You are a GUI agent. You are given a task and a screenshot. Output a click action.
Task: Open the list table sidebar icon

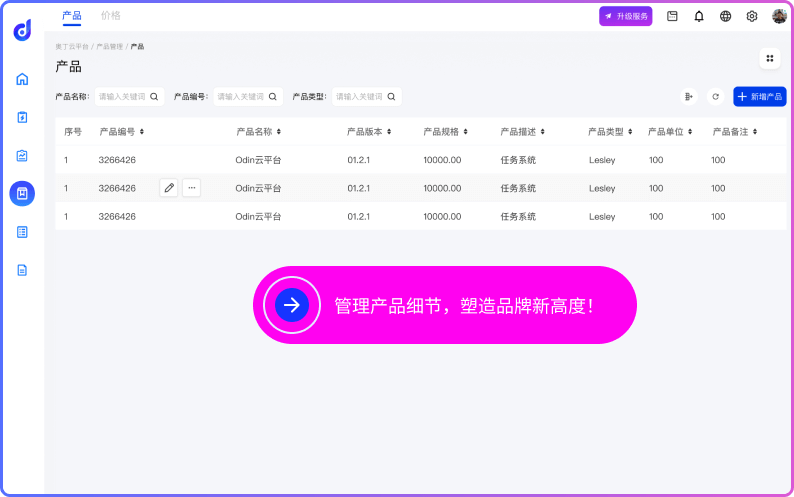click(22, 232)
